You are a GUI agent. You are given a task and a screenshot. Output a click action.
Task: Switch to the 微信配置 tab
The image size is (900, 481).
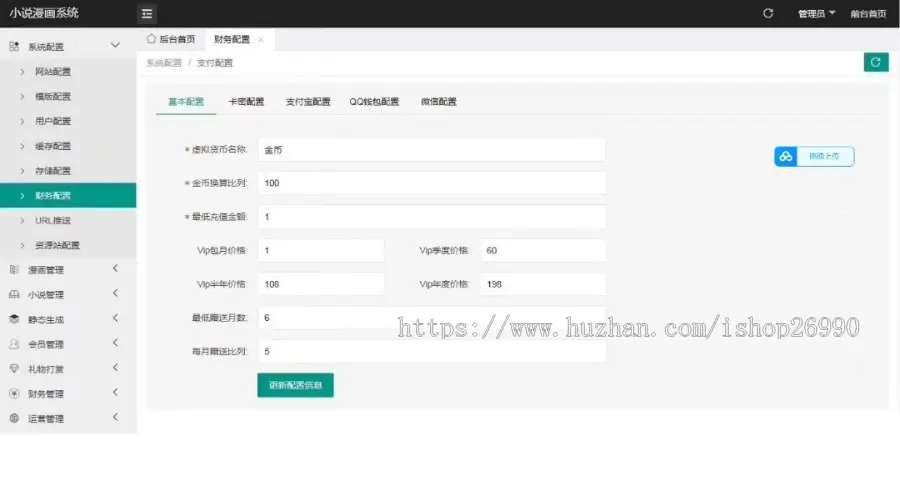pyautogui.click(x=438, y=102)
